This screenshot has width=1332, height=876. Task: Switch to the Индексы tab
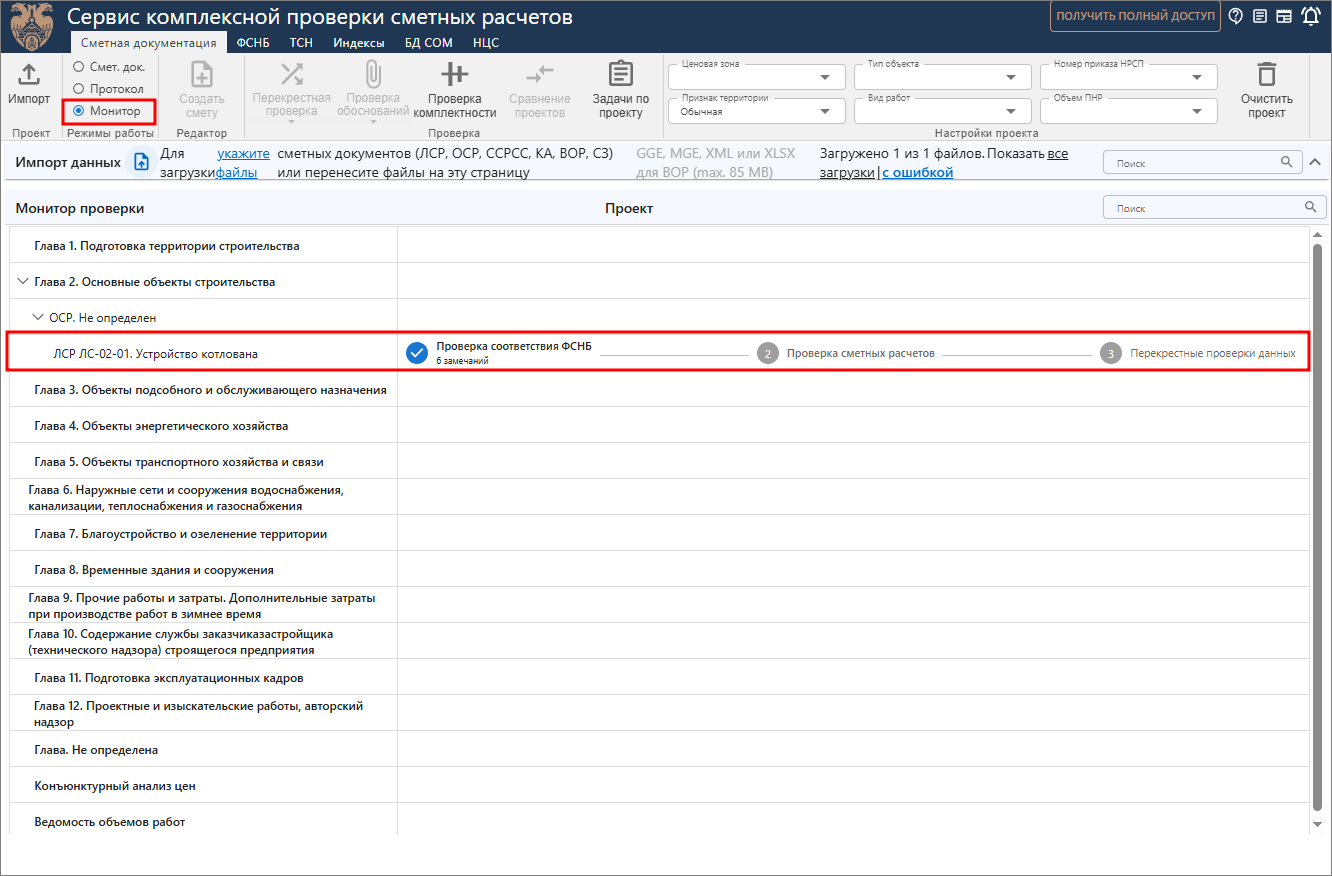click(x=359, y=43)
